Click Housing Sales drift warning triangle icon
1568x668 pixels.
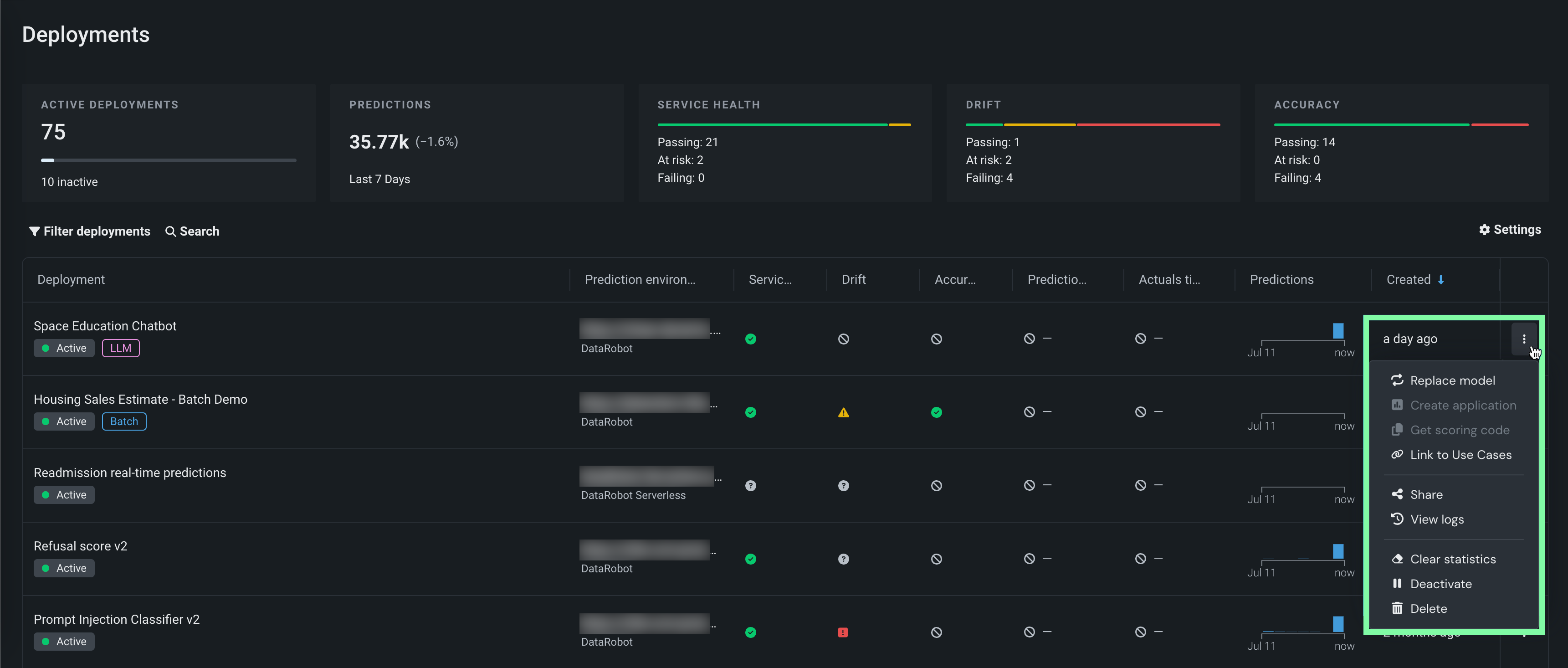coord(843,412)
